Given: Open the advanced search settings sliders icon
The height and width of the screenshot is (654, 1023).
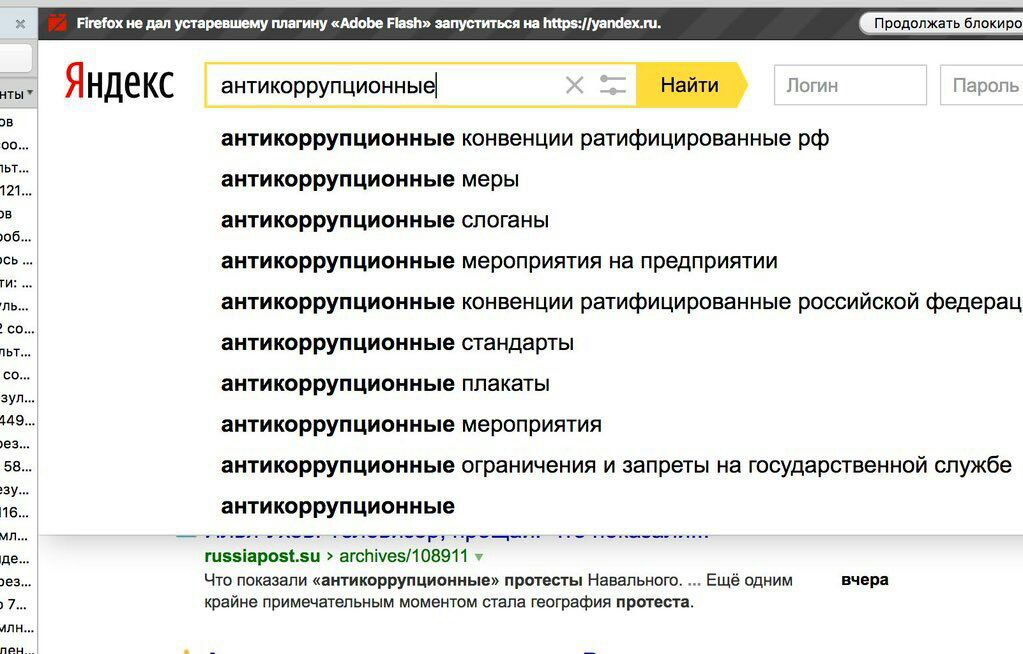Looking at the screenshot, I should click(613, 85).
